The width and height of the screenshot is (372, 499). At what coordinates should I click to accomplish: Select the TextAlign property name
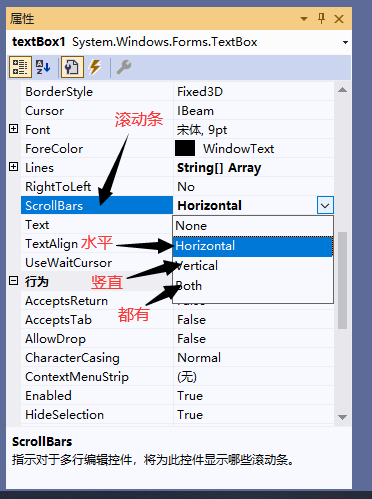51,244
